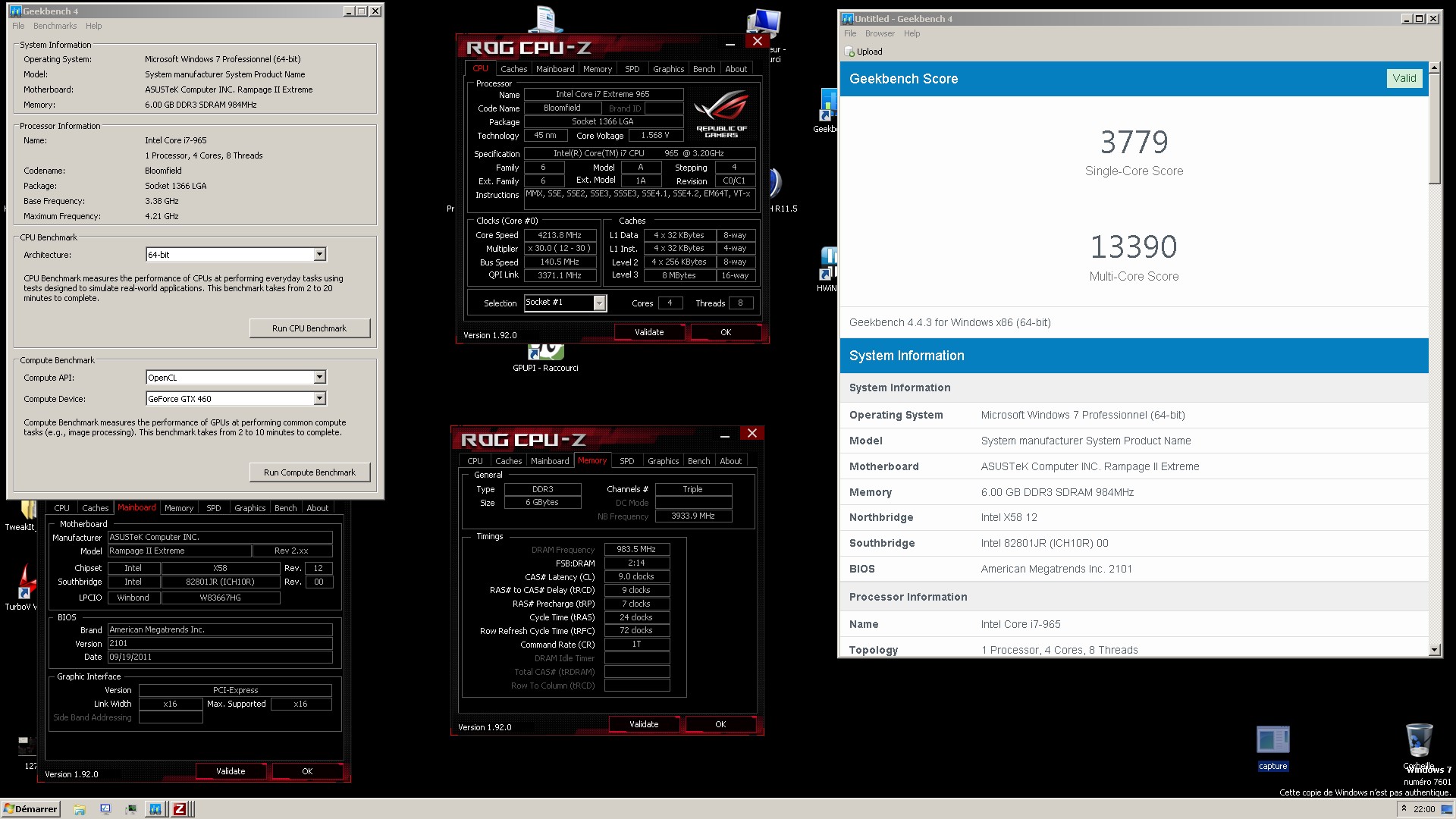
Task: Click the 13390 Multi-Core Score value
Action: [x=1134, y=247]
